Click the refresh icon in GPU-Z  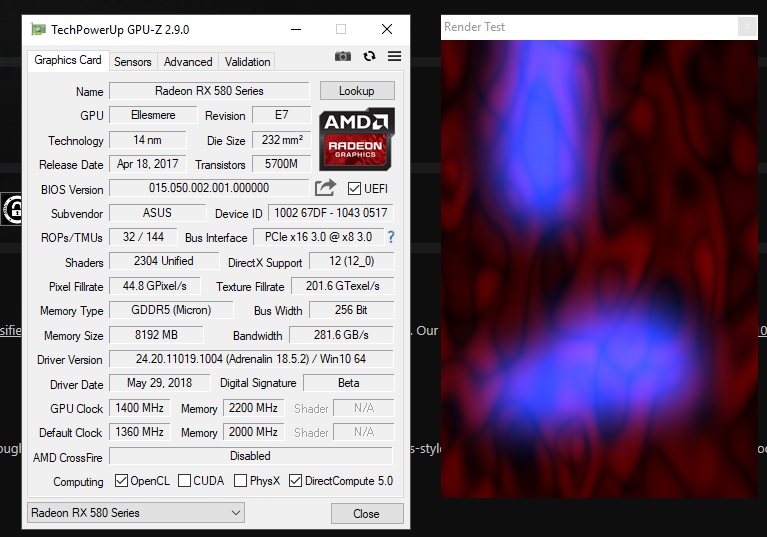tap(369, 56)
